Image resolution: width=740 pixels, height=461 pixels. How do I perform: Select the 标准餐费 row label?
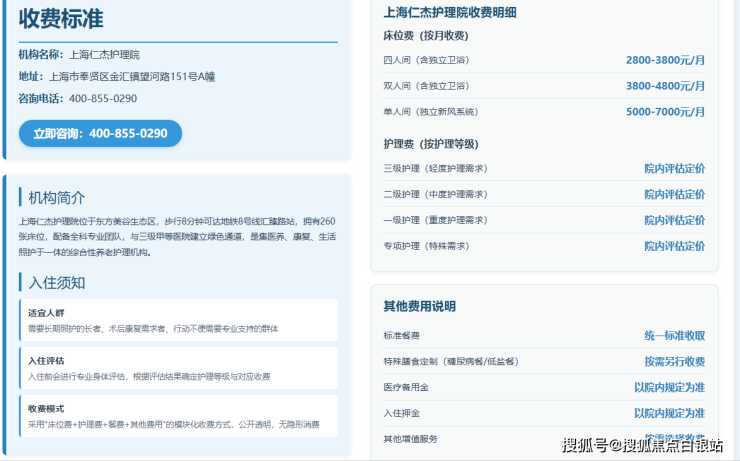402,336
